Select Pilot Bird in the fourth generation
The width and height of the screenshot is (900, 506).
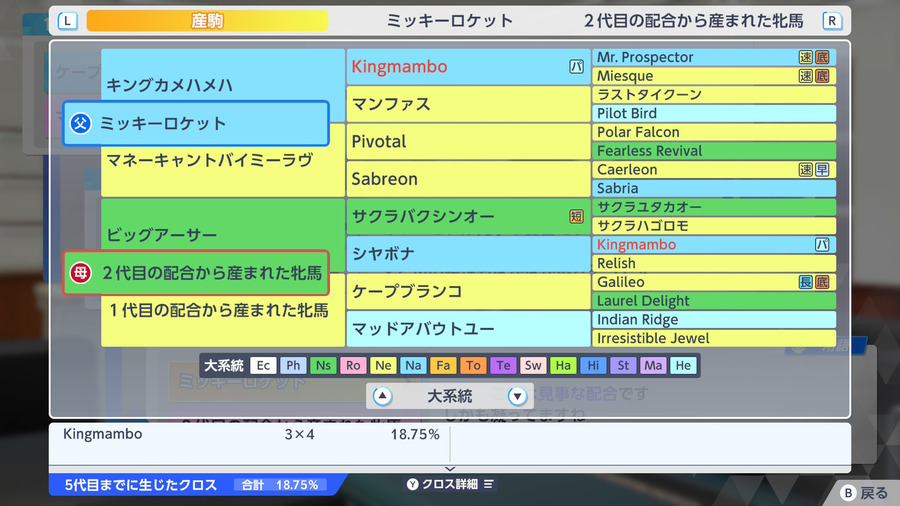pos(714,114)
